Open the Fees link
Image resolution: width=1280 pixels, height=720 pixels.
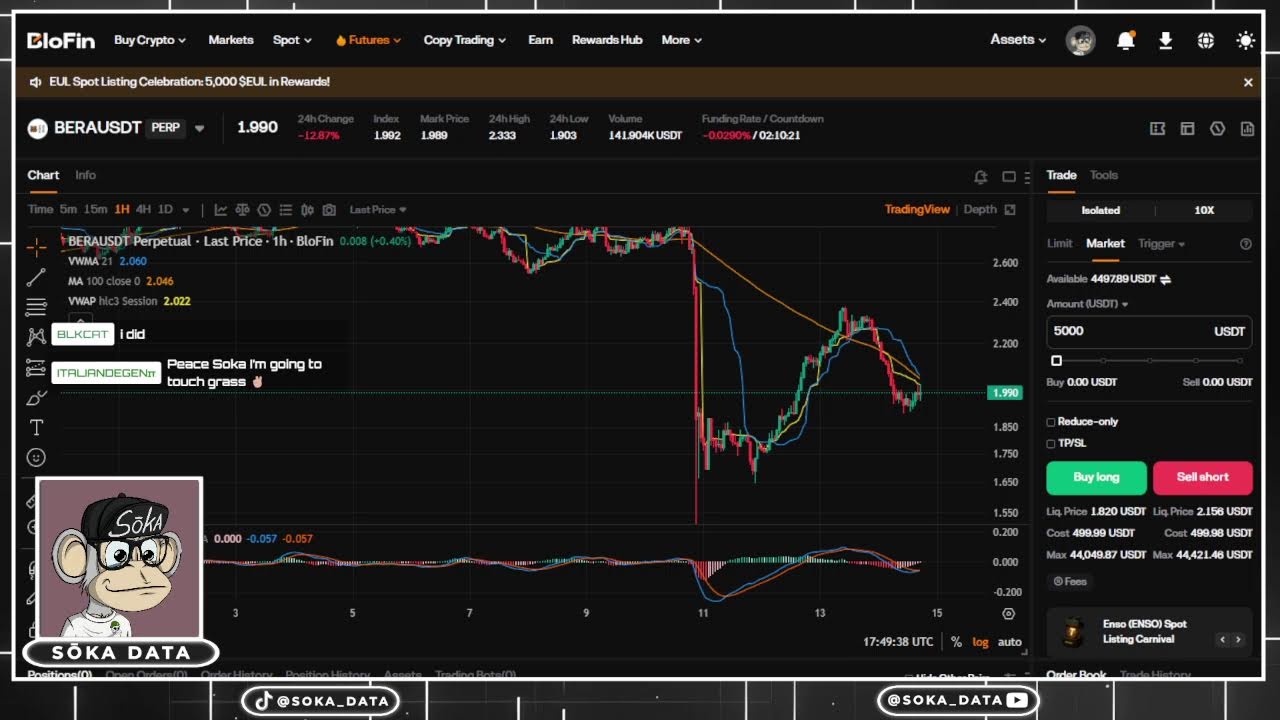[x=1070, y=581]
